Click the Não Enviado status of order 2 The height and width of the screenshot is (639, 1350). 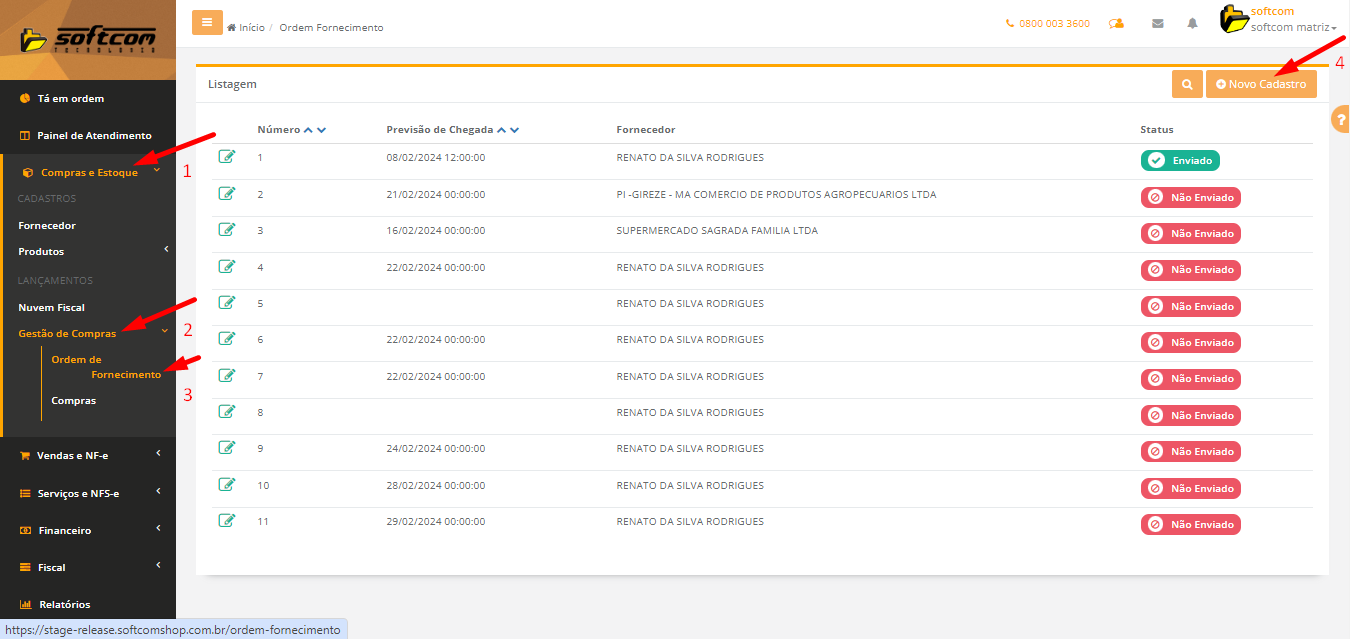[x=1191, y=197]
